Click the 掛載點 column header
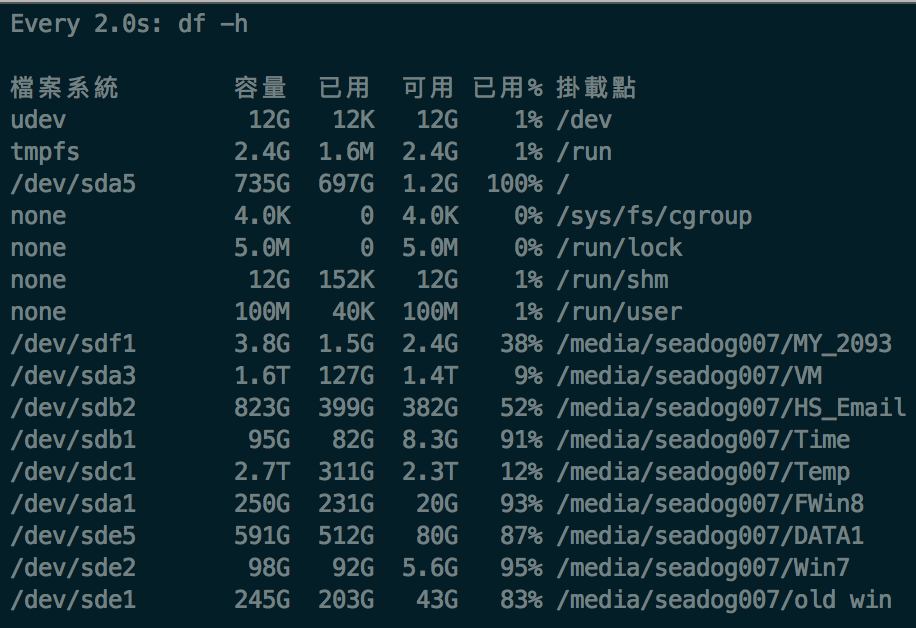Viewport: 916px width, 628px height. pyautogui.click(x=596, y=88)
